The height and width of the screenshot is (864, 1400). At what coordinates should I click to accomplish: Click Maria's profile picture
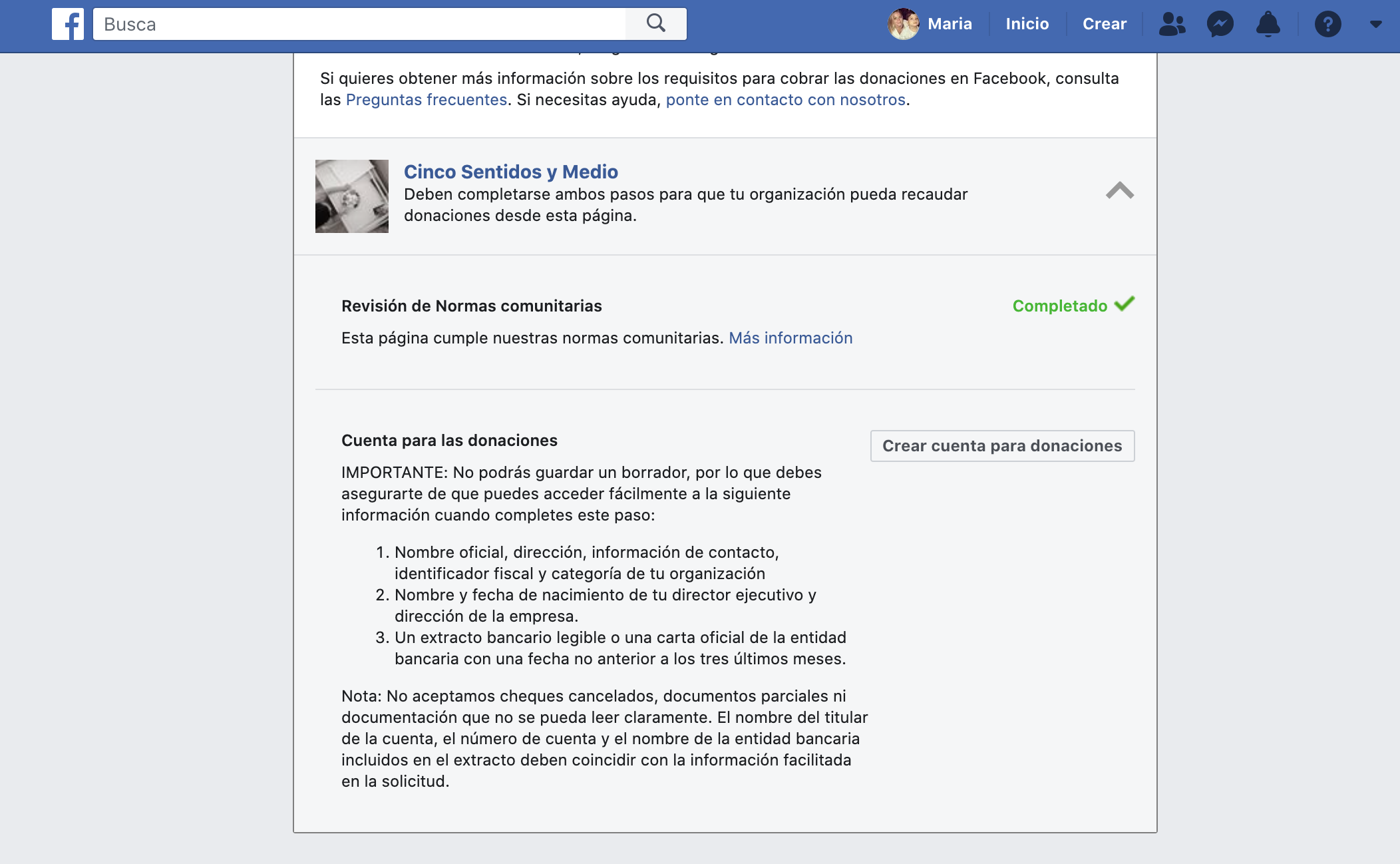click(x=903, y=24)
